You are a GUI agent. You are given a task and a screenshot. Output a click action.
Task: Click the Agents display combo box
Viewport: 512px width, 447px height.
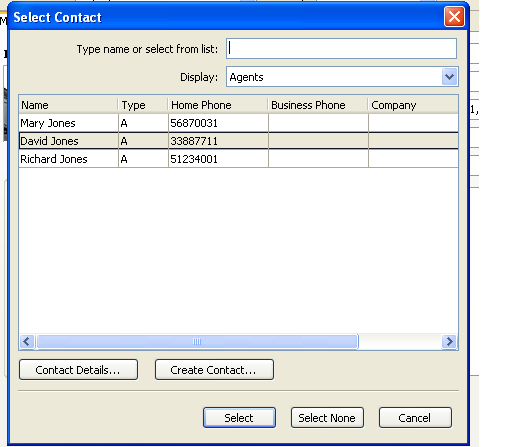(342, 77)
